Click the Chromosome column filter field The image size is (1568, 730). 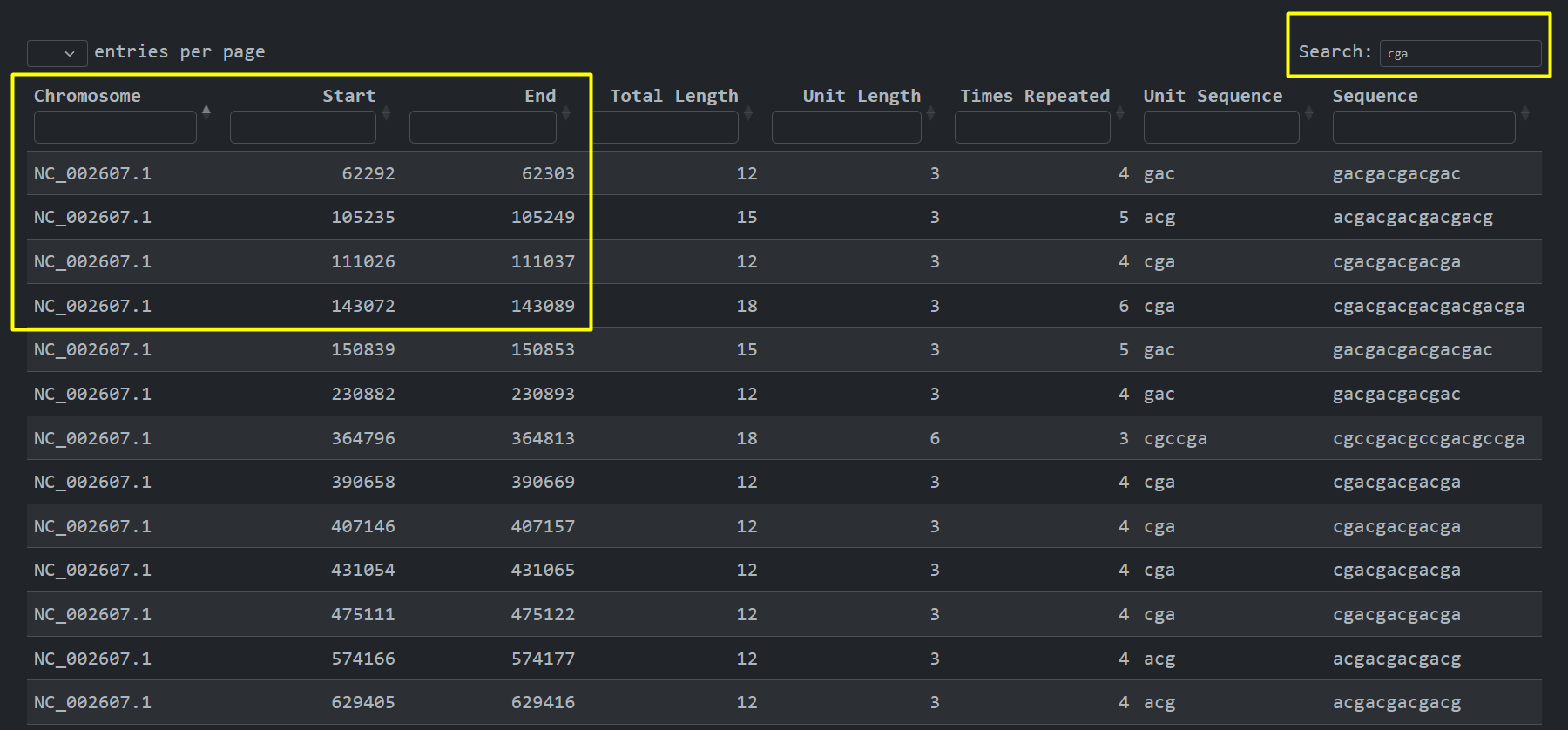click(x=115, y=127)
